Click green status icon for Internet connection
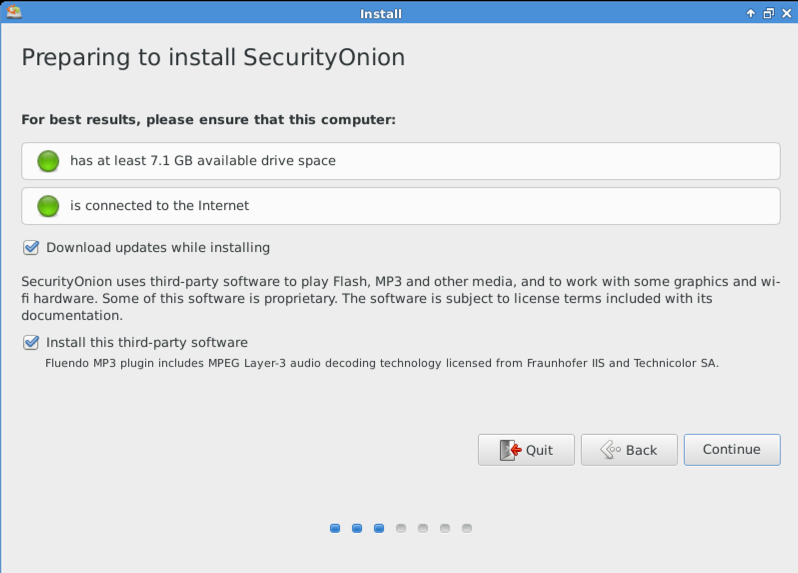Image resolution: width=798 pixels, height=573 pixels. coord(48,206)
